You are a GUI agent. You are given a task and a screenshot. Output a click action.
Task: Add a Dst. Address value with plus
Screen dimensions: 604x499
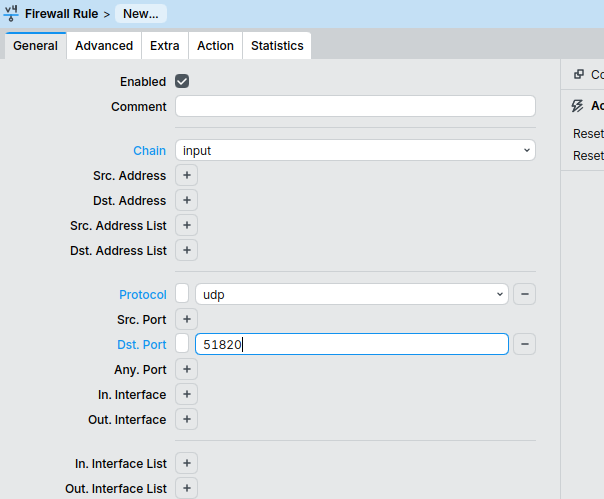pos(187,200)
